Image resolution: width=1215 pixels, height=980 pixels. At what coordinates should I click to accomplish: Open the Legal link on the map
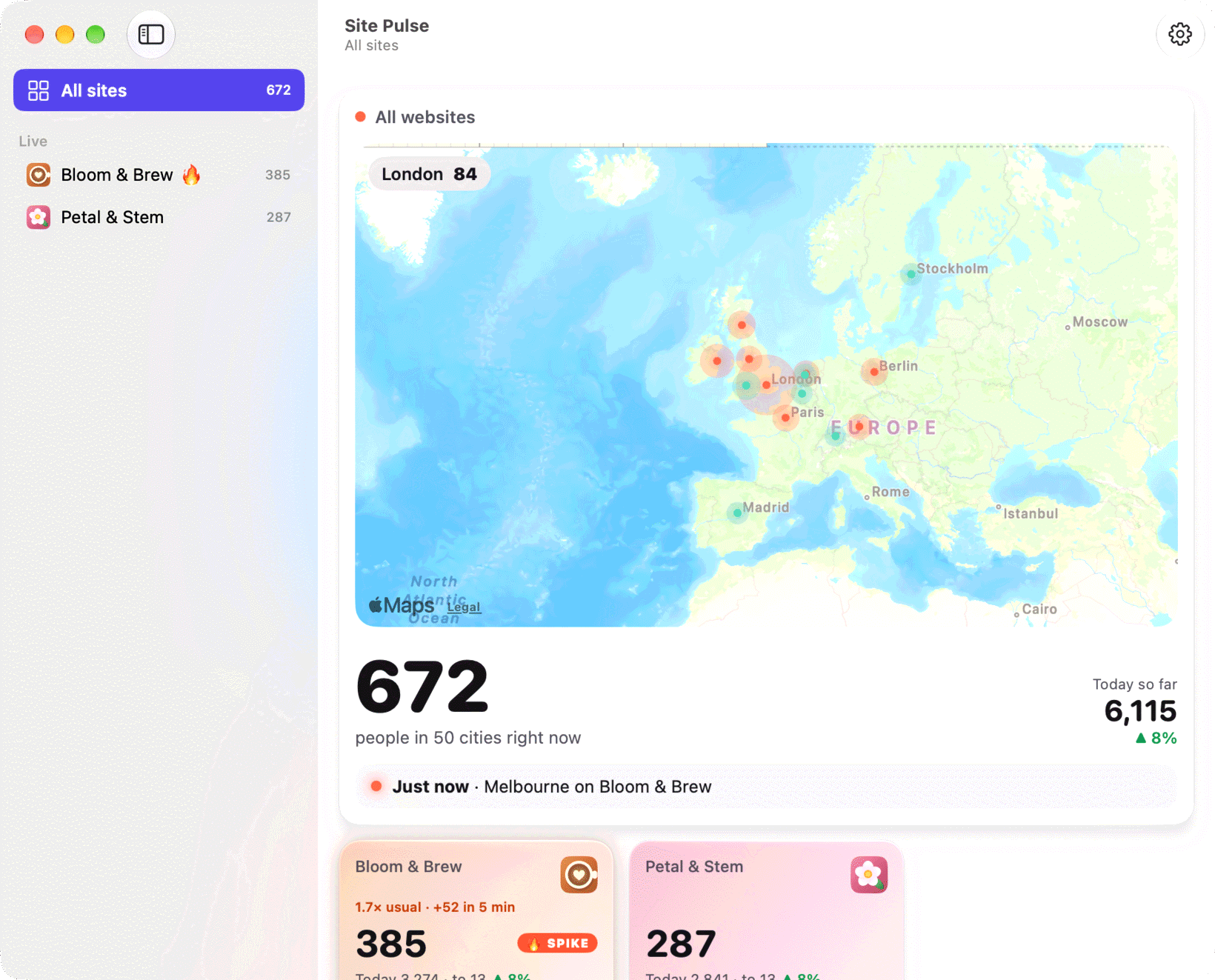[x=464, y=607]
